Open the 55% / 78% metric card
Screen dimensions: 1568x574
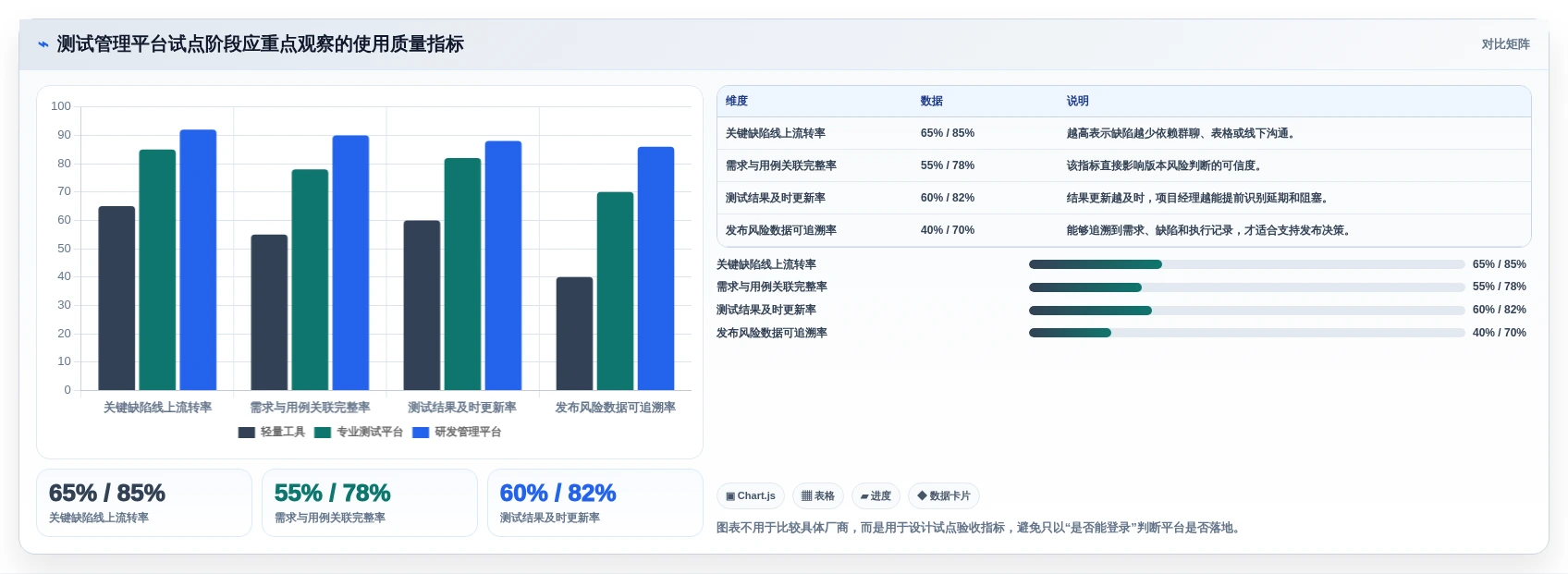coord(370,503)
